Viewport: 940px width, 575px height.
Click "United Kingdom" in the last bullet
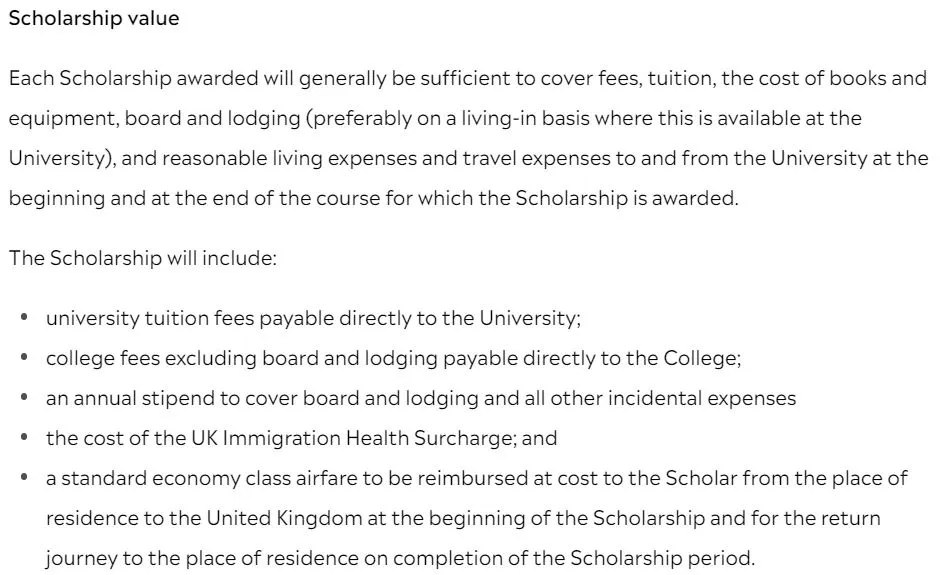[x=284, y=518]
